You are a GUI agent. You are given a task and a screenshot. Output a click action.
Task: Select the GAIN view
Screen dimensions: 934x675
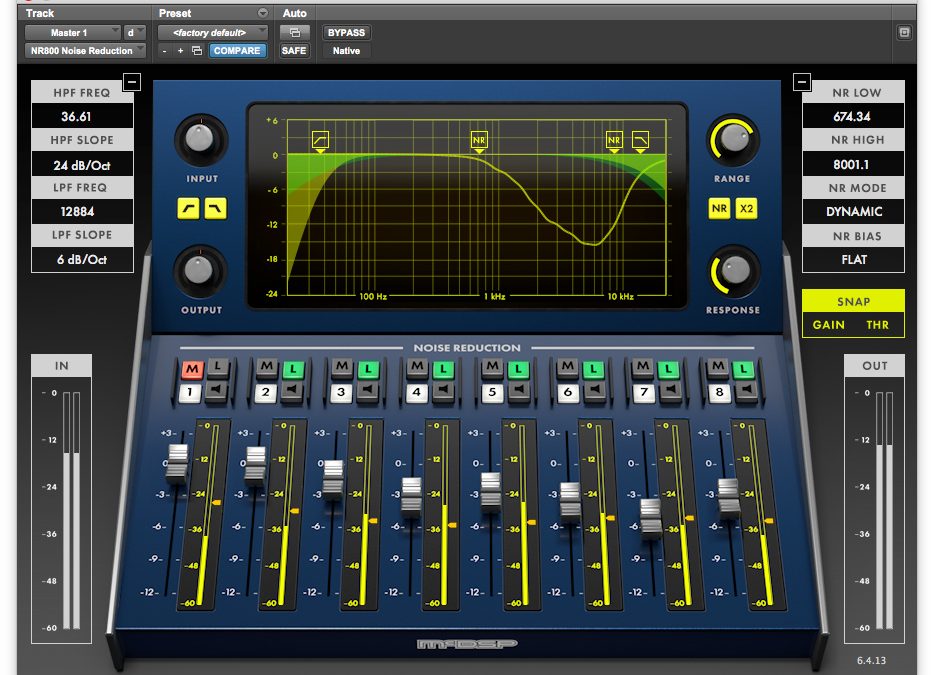(x=829, y=324)
